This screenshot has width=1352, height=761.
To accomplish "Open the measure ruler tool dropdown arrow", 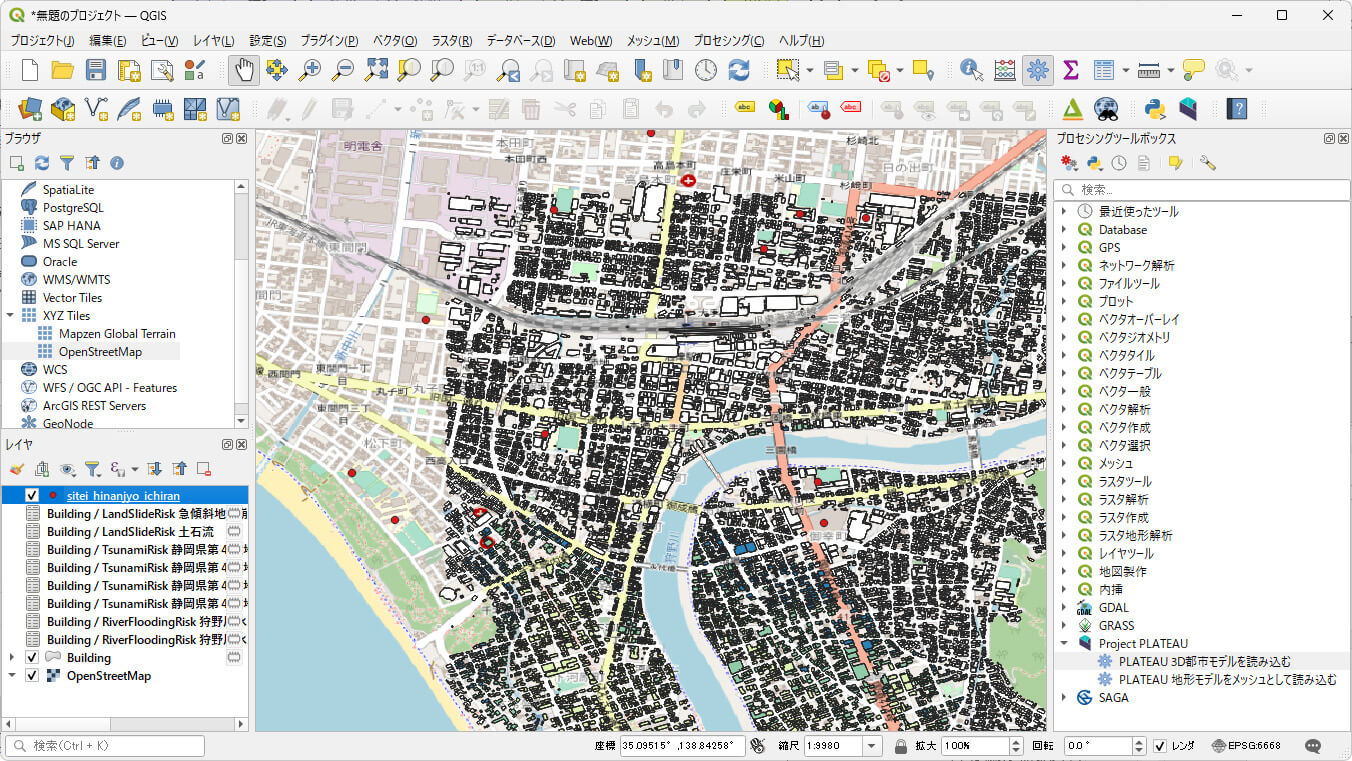I will pyautogui.click(x=1170, y=70).
